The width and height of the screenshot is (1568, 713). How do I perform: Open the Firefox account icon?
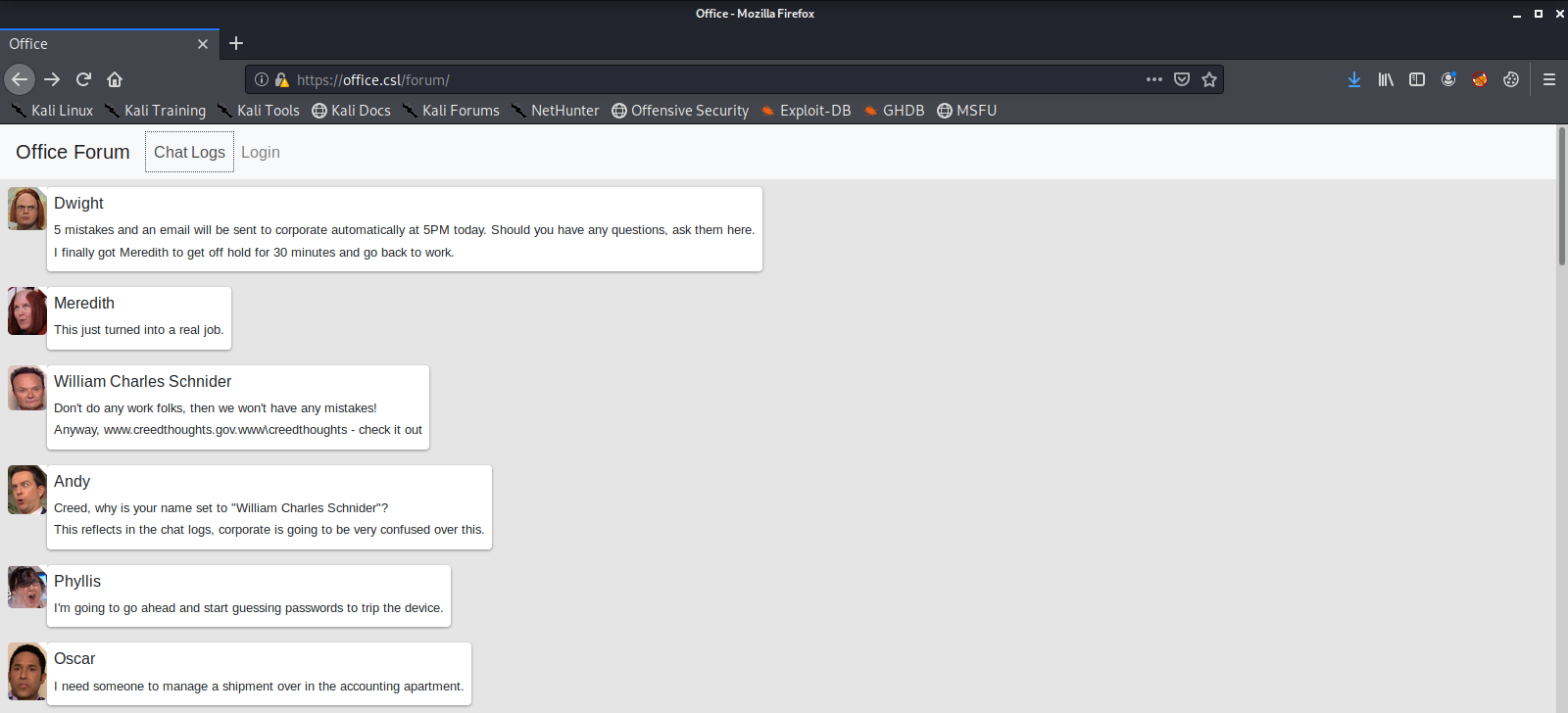(x=1448, y=79)
